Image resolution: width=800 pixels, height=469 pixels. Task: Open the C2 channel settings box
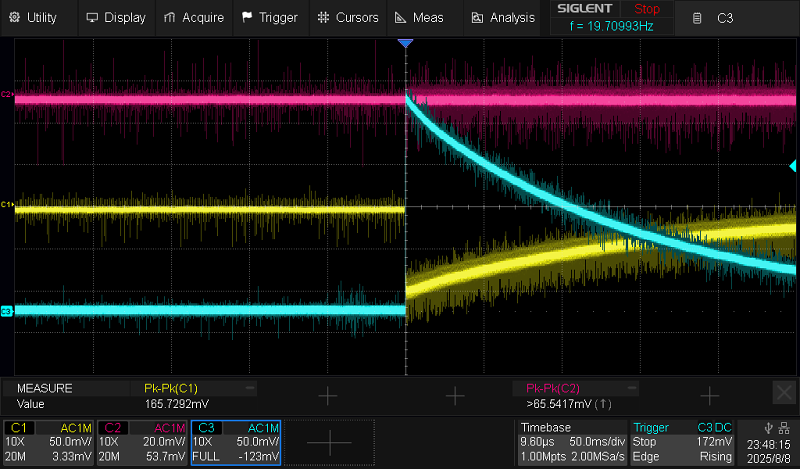pos(143,442)
